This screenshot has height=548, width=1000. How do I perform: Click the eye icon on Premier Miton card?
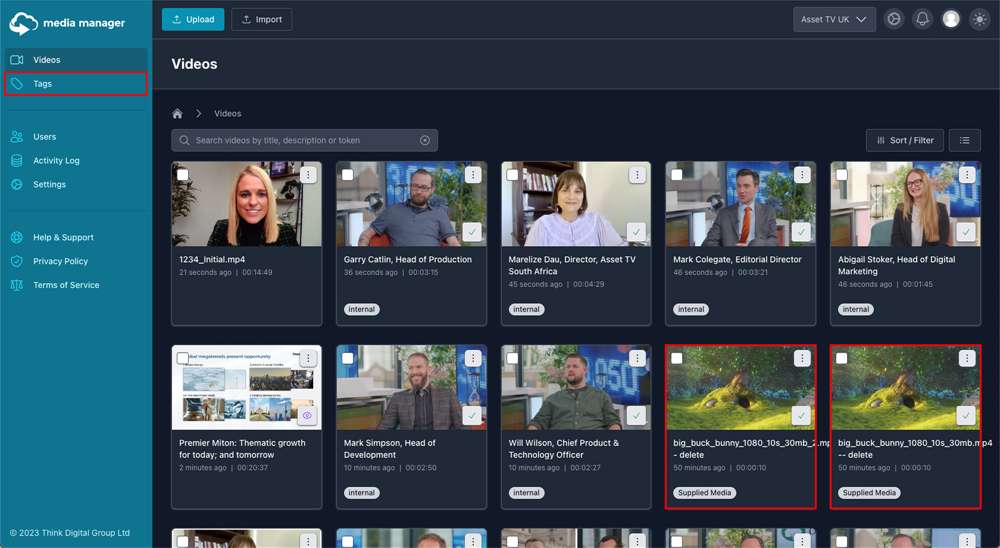coord(307,415)
